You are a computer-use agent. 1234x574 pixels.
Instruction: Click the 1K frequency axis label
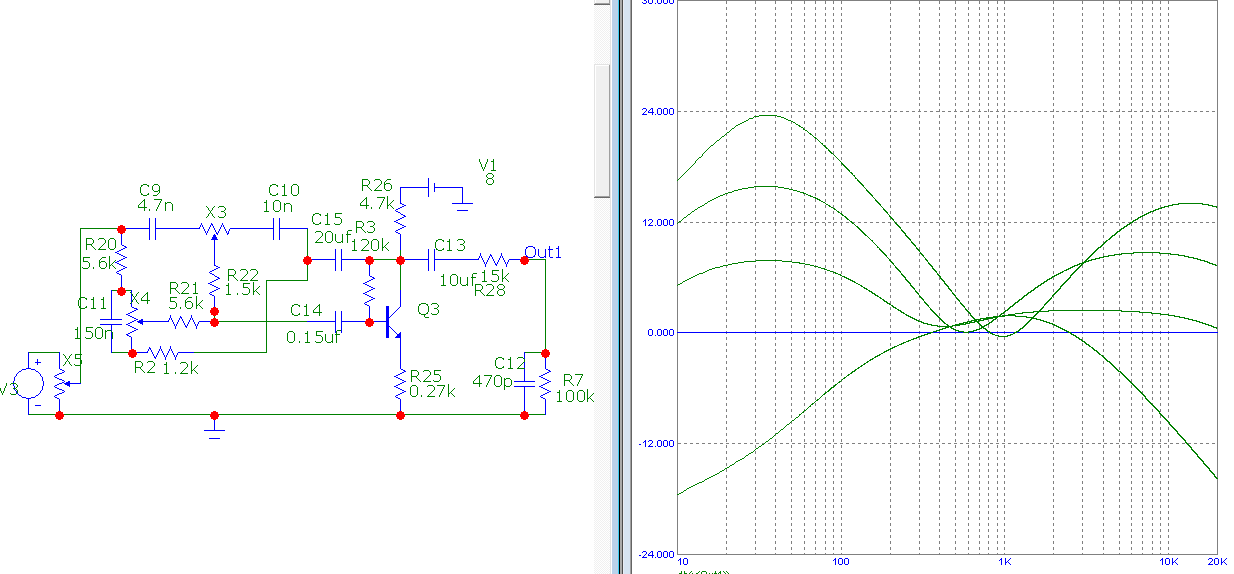click(x=1004, y=562)
